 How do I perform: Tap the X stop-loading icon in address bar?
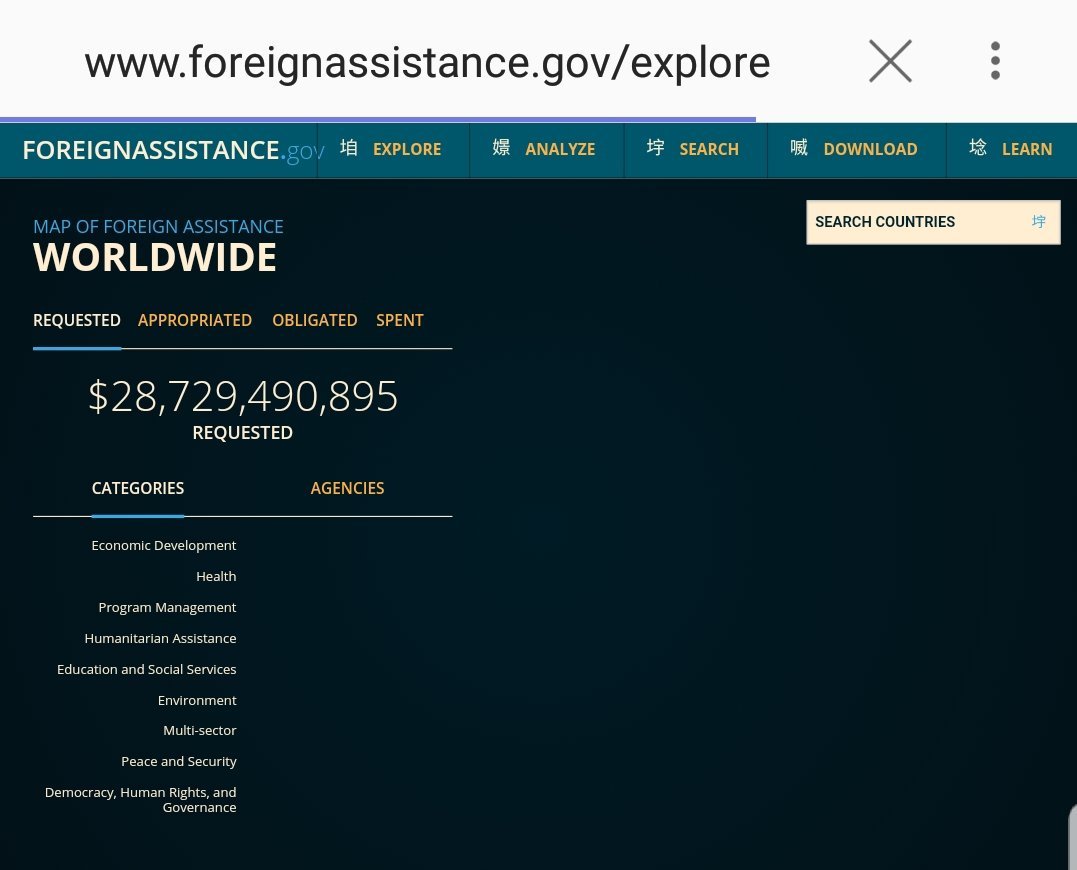tap(890, 61)
